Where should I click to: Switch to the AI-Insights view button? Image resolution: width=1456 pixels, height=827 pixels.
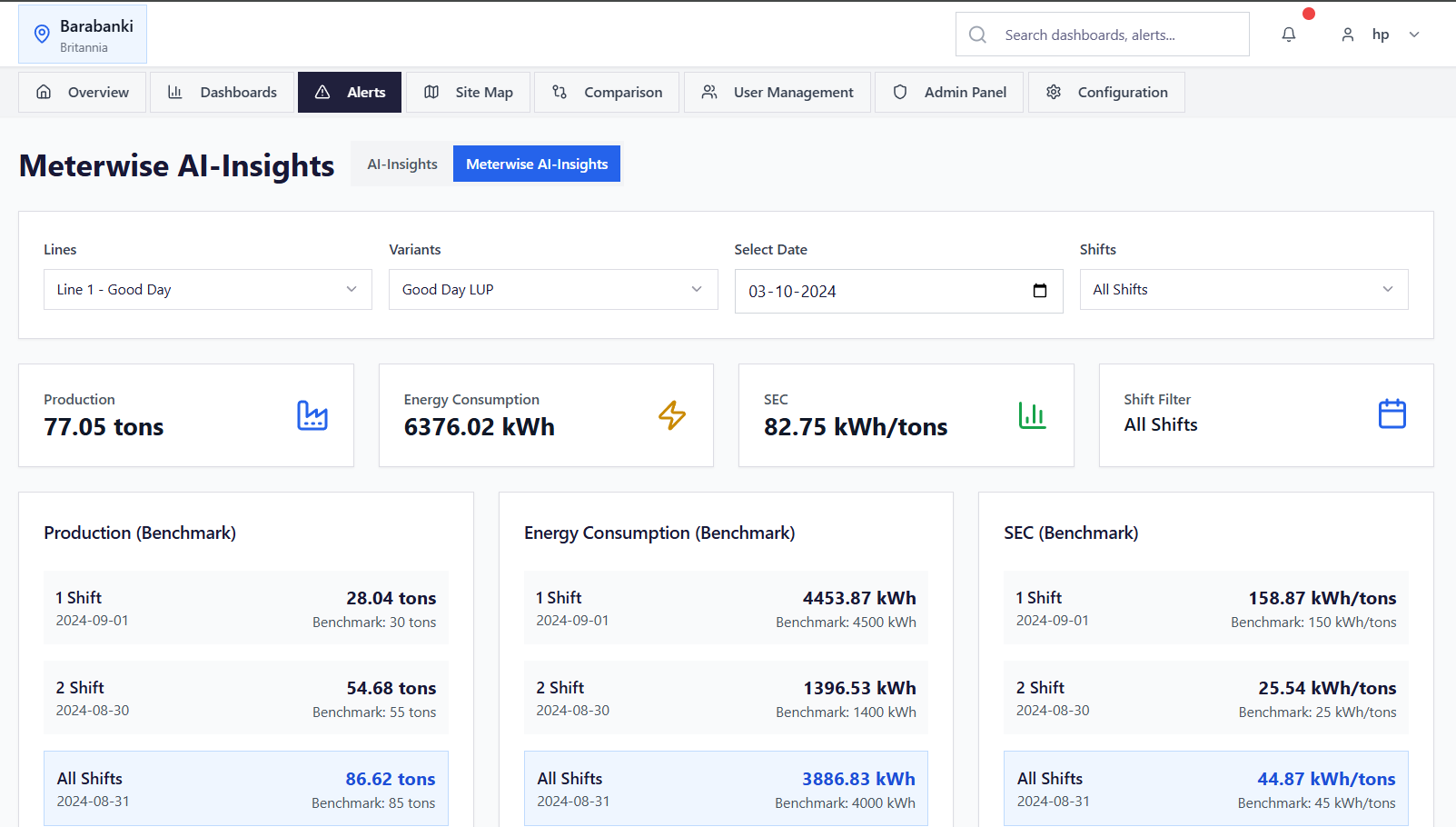(x=402, y=164)
